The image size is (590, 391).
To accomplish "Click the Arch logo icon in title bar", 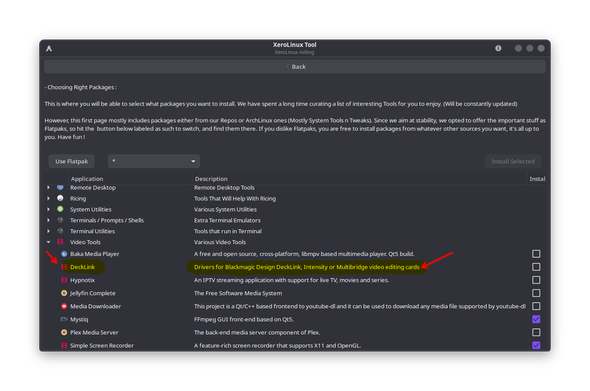I will (x=49, y=48).
